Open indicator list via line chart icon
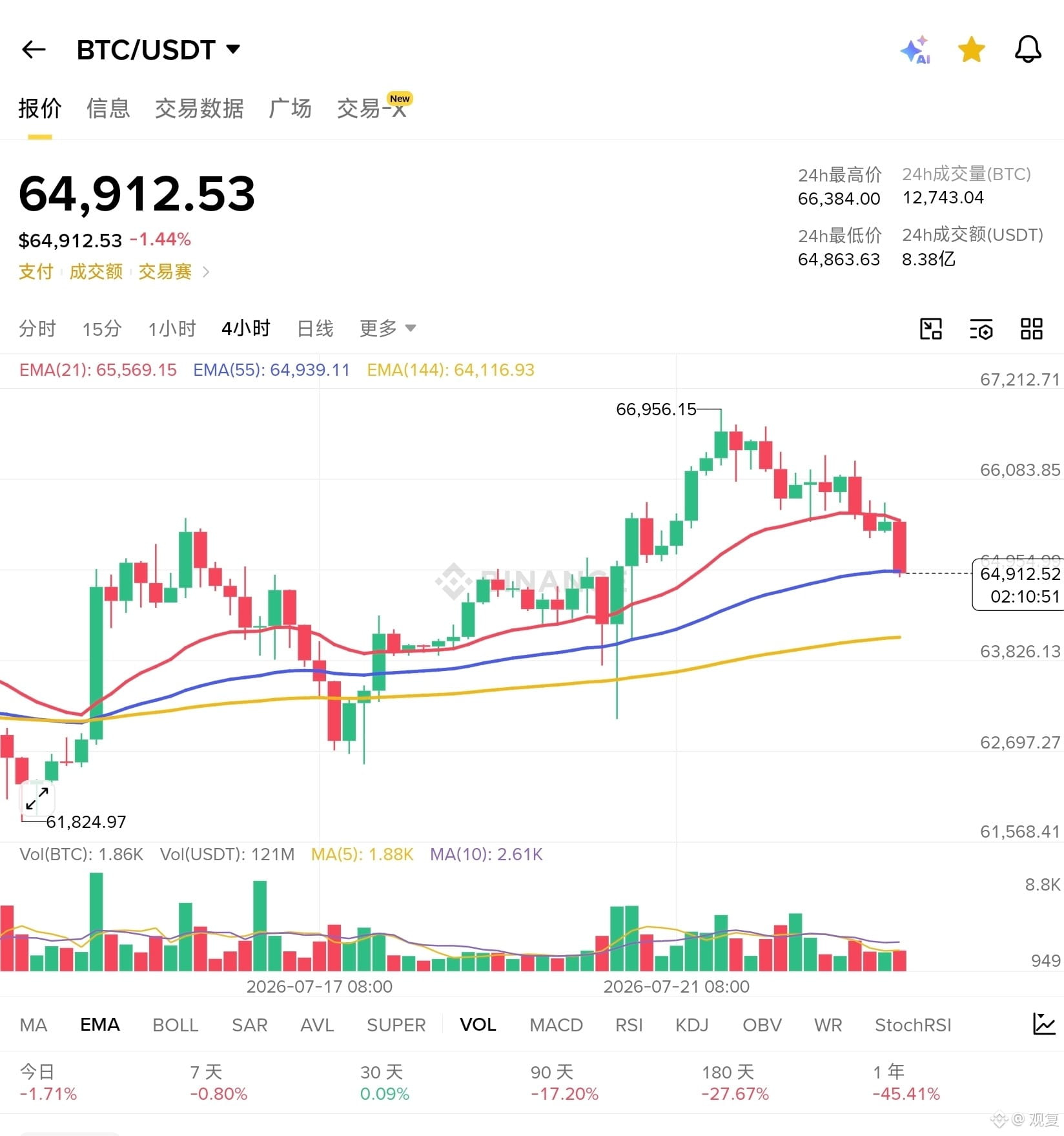The width and height of the screenshot is (1064, 1136). (1043, 1024)
